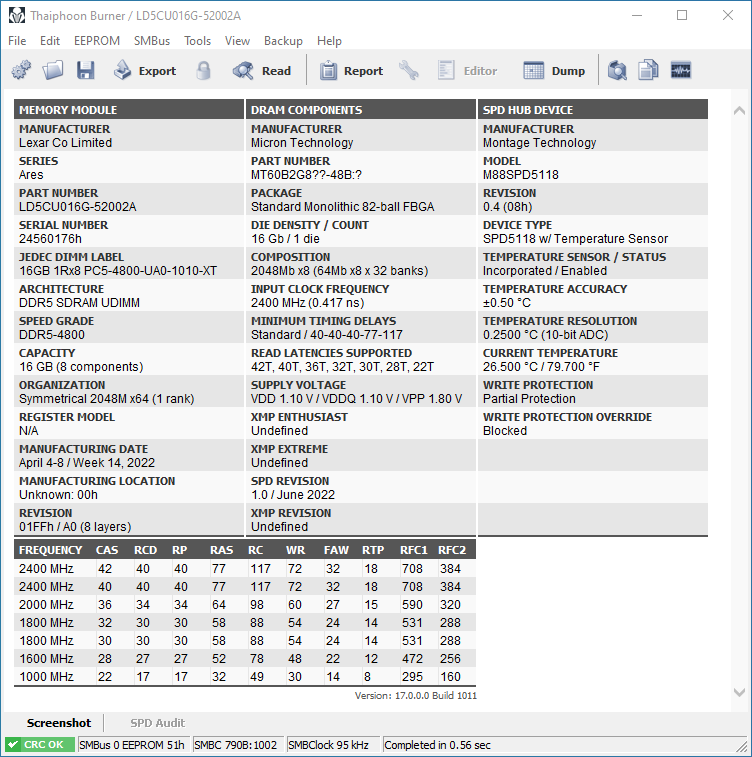Click the DRAM COMPONENTS section header
The width and height of the screenshot is (752, 757).
(x=361, y=110)
